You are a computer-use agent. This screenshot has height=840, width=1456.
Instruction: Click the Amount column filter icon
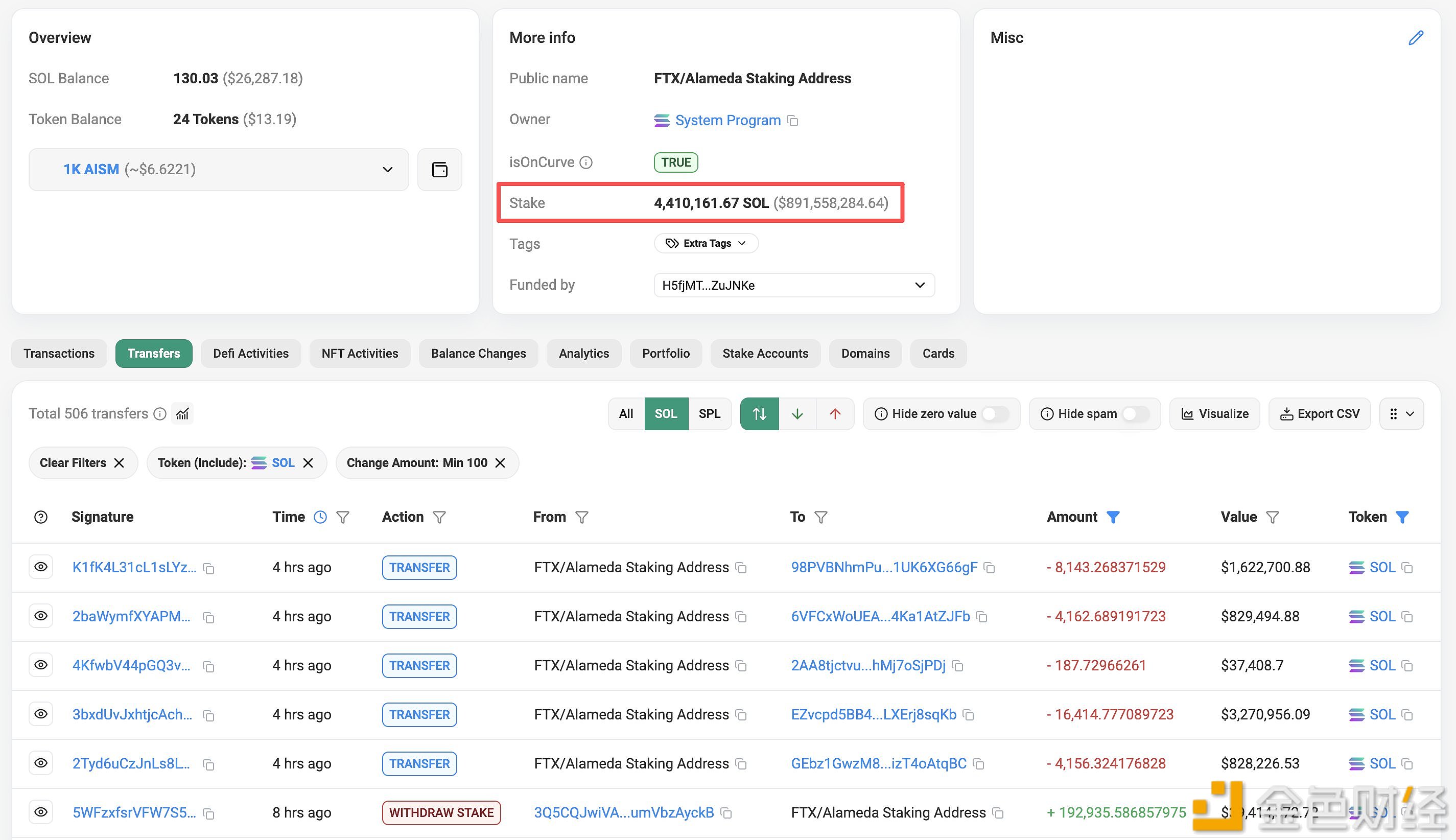coord(1113,518)
